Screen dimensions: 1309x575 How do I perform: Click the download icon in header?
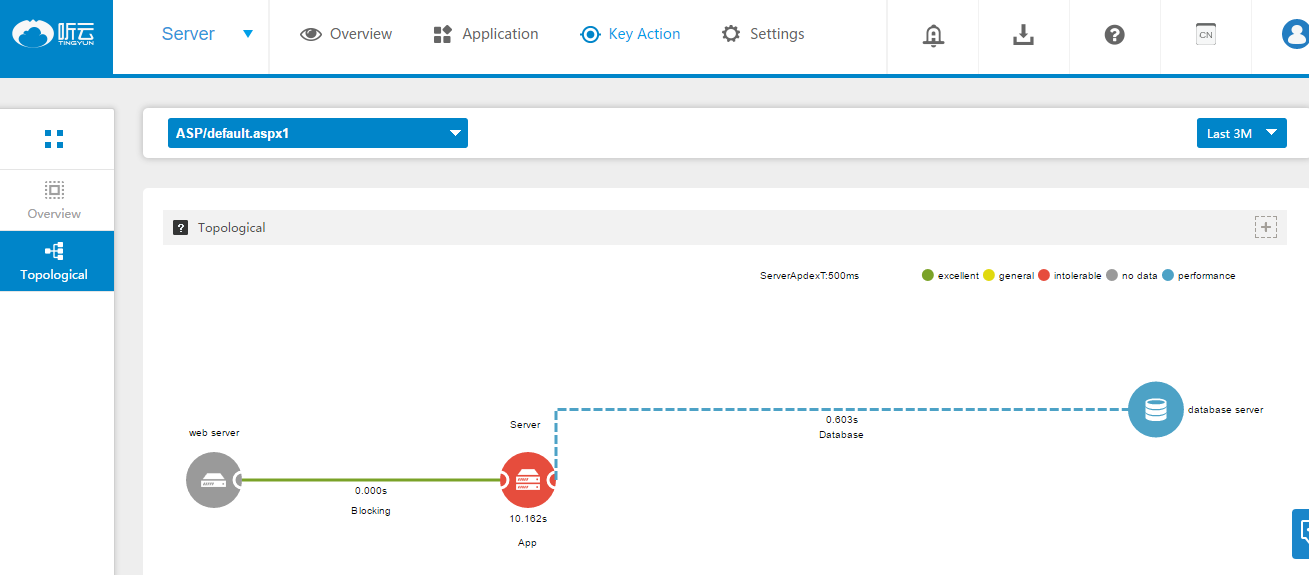tap(1023, 35)
